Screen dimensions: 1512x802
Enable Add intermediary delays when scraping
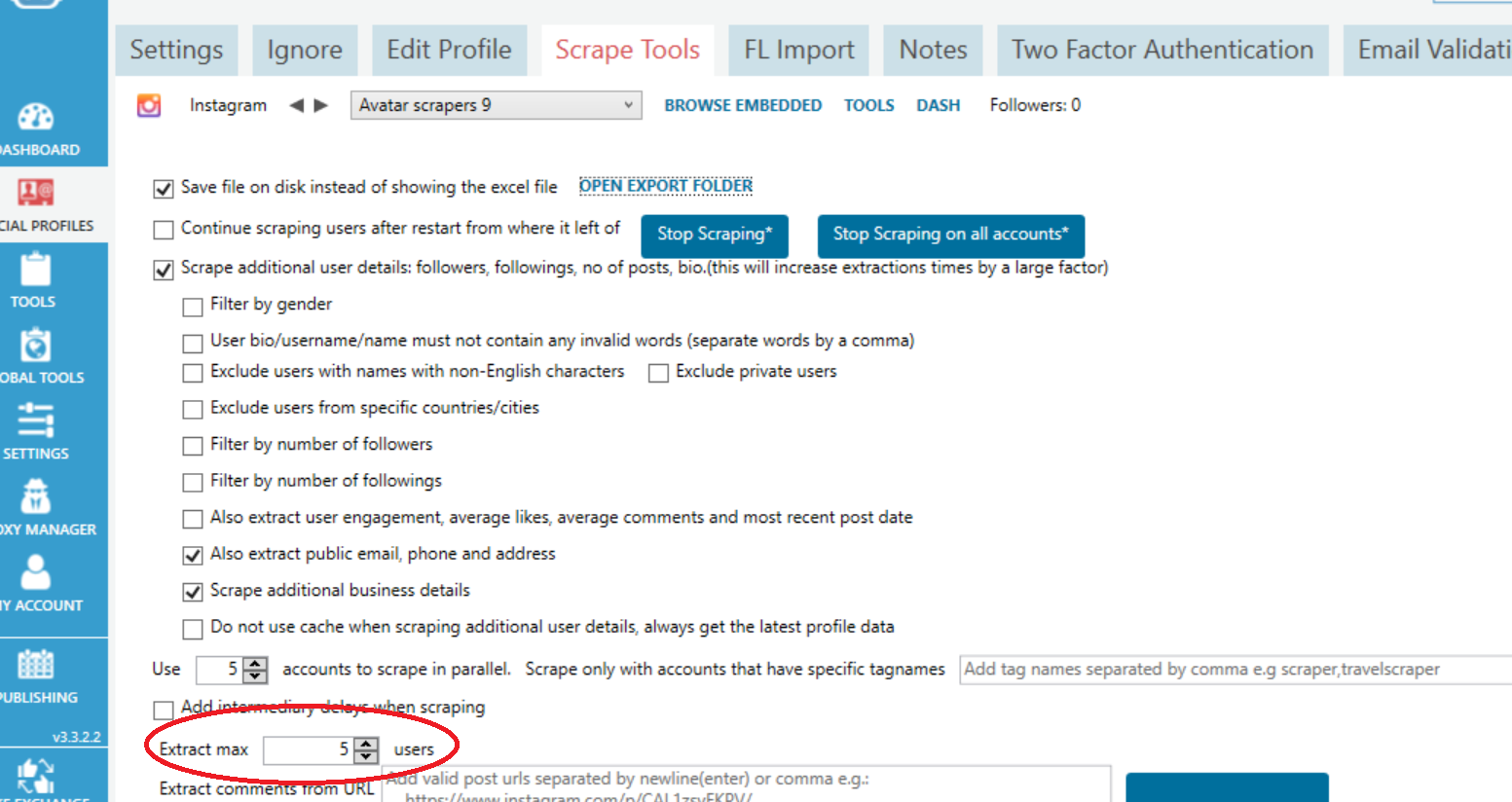tap(164, 710)
